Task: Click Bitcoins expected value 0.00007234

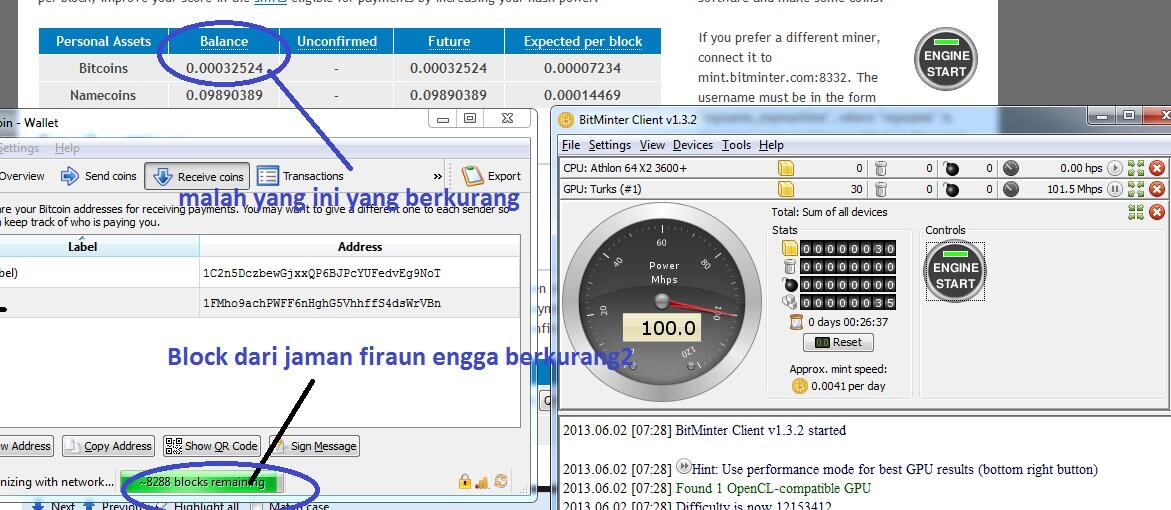Action: pos(583,68)
